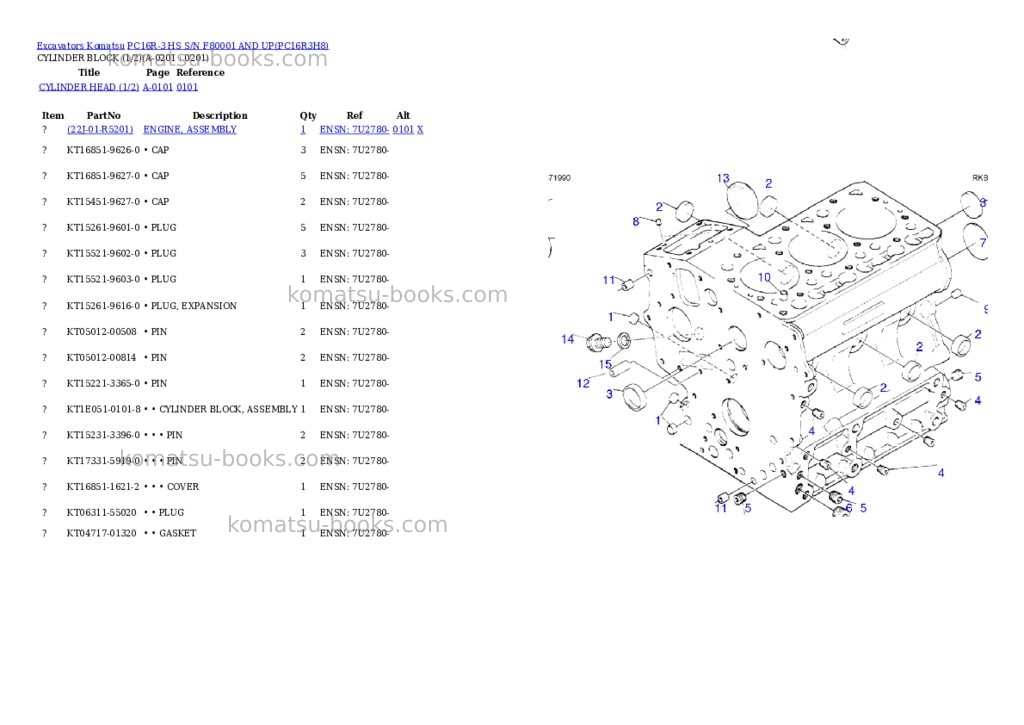Click callout number 12 on the diagram
Viewport: 1024px width, 725px height.
583,383
